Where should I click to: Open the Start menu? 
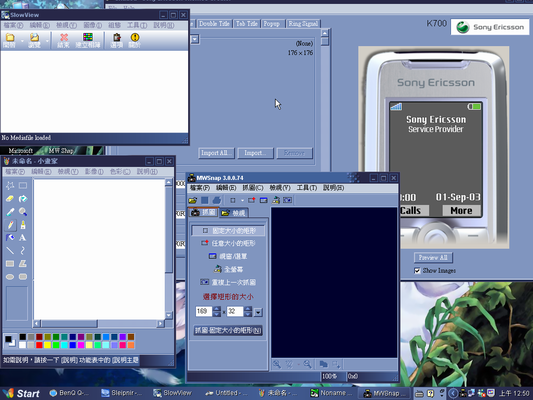(x=21, y=394)
